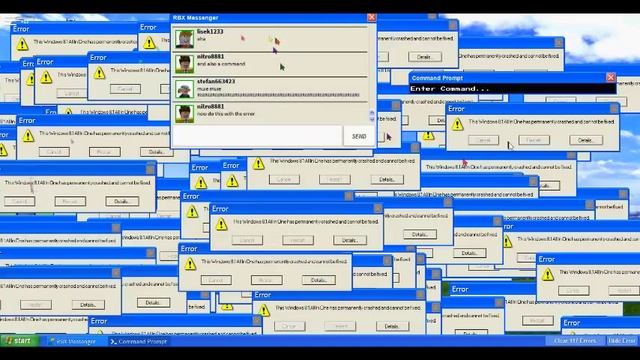640x360 pixels.
Task: Click nitro8881's avatar beside "now do this with the error"
Action: (184, 113)
